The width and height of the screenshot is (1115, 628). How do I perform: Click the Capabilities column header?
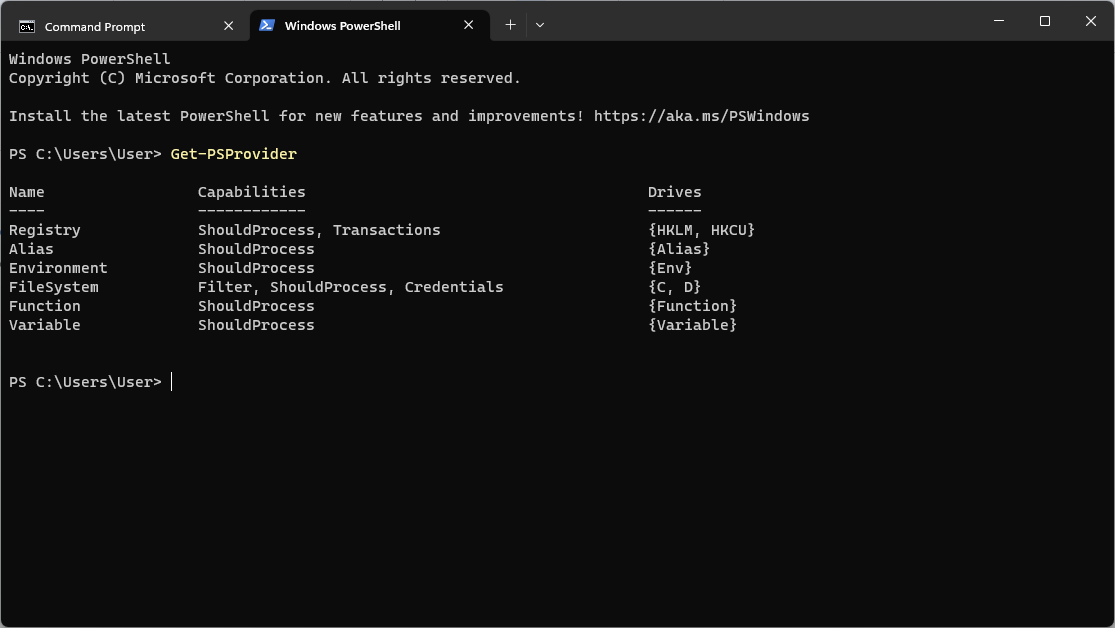252,192
